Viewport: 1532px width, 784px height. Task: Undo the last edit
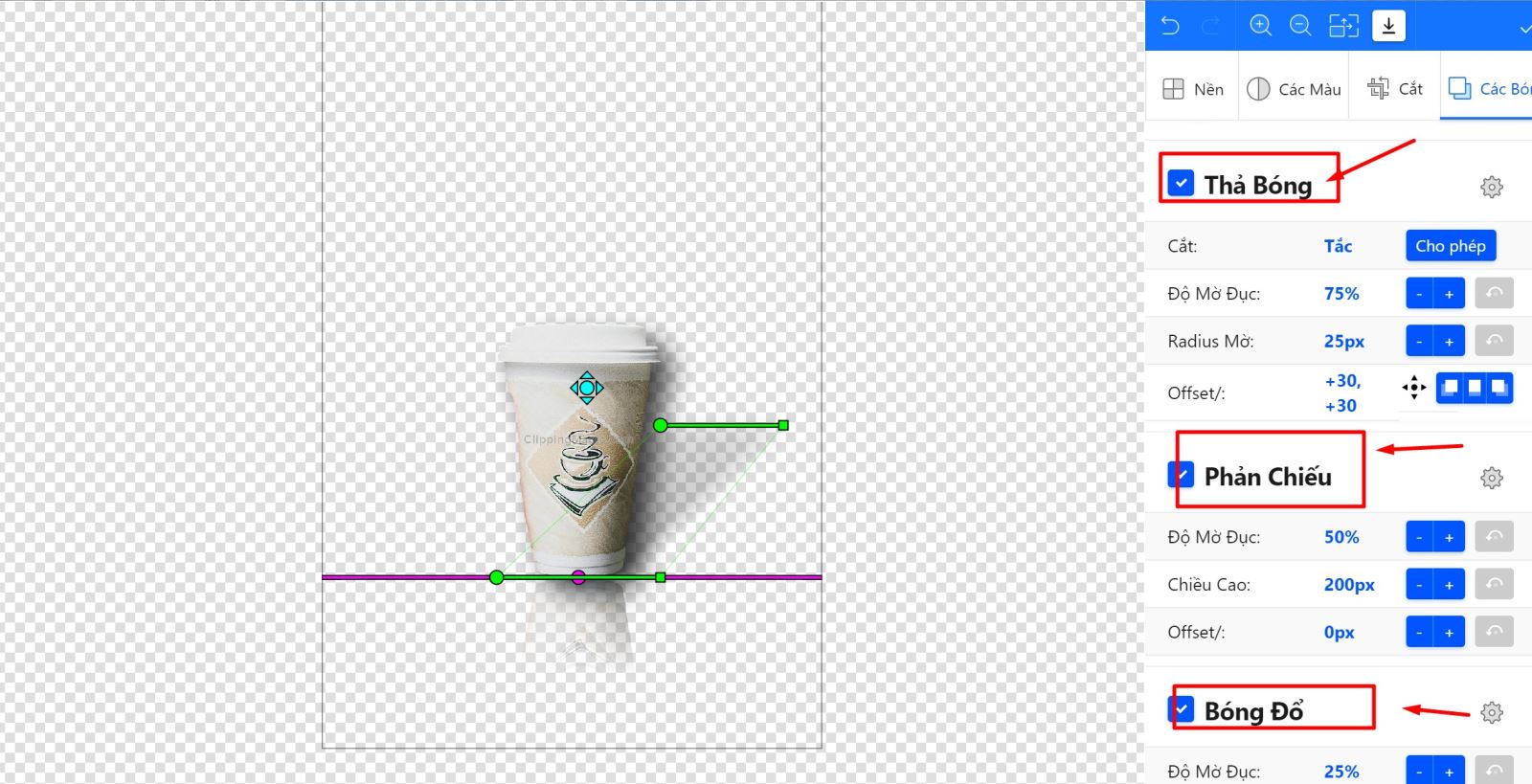(1170, 26)
